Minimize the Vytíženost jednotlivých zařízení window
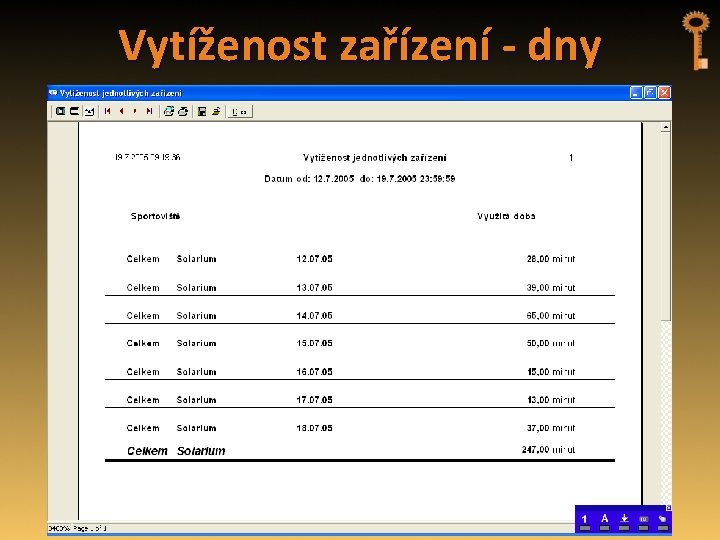Image resolution: width=720 pixels, height=540 pixels. pyautogui.click(x=636, y=93)
